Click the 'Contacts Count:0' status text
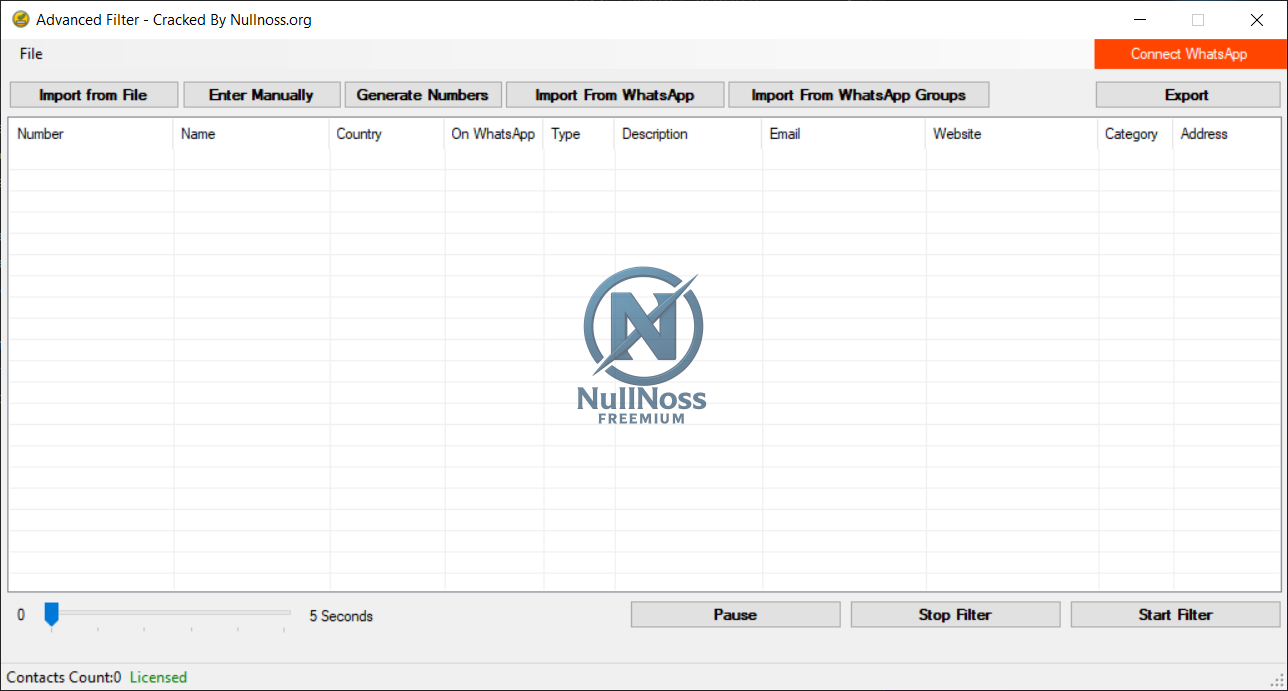 tap(64, 677)
